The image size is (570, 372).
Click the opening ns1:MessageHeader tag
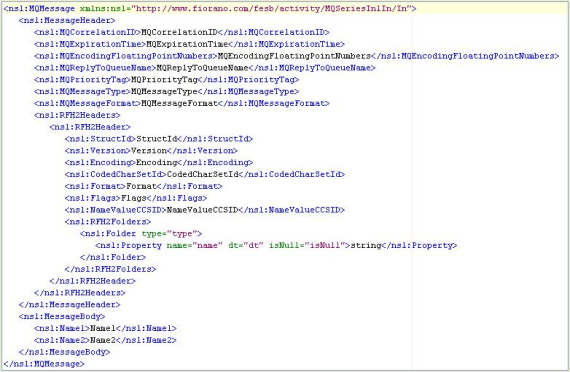(x=67, y=20)
